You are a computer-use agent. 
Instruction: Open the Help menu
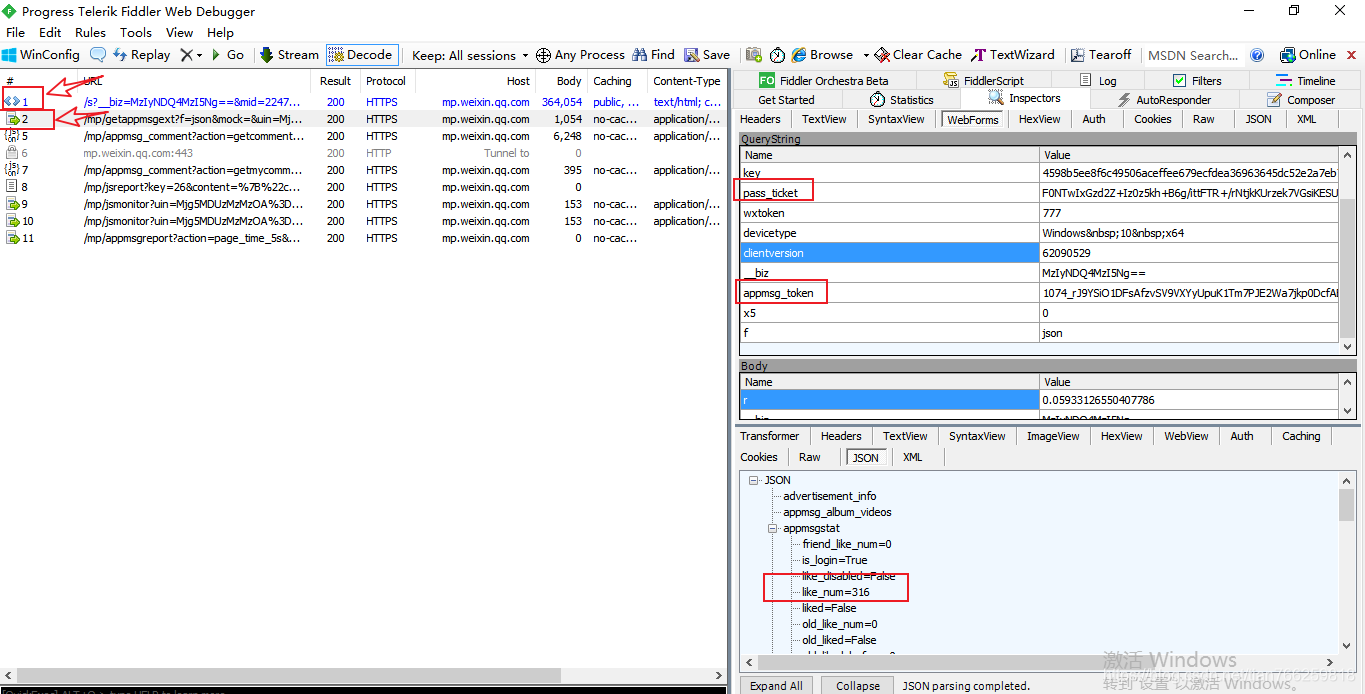(220, 32)
